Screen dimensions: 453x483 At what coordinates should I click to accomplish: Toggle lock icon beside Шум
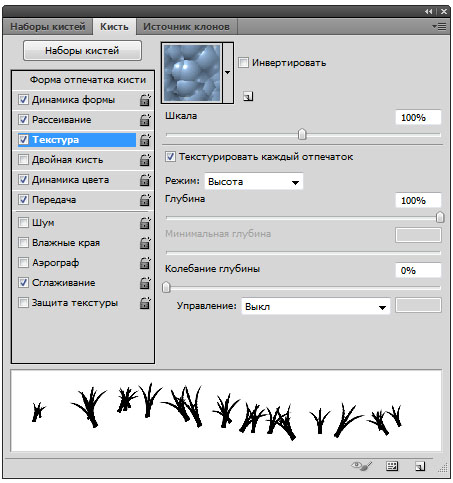point(145,223)
